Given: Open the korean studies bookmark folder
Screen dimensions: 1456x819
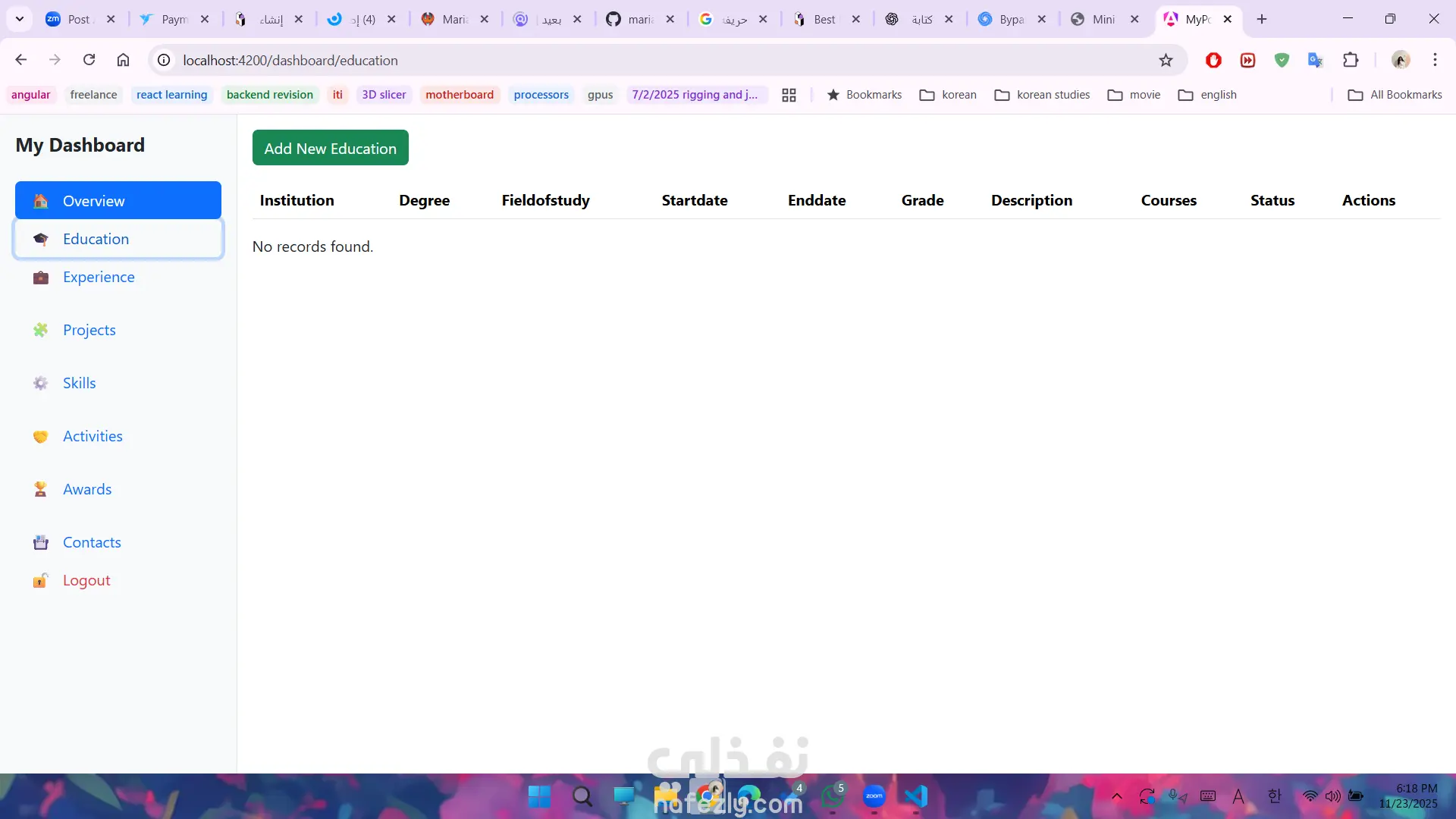Looking at the screenshot, I should pyautogui.click(x=1043, y=95).
